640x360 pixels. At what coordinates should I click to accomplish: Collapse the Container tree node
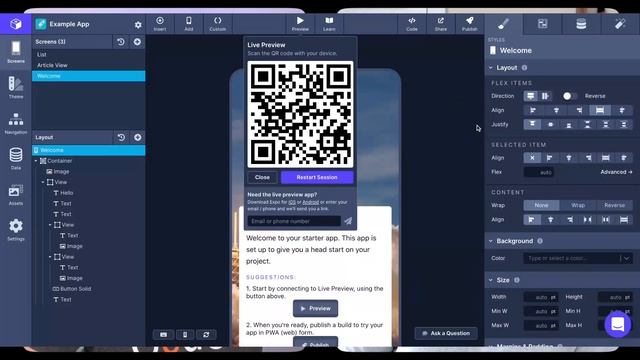[36, 161]
